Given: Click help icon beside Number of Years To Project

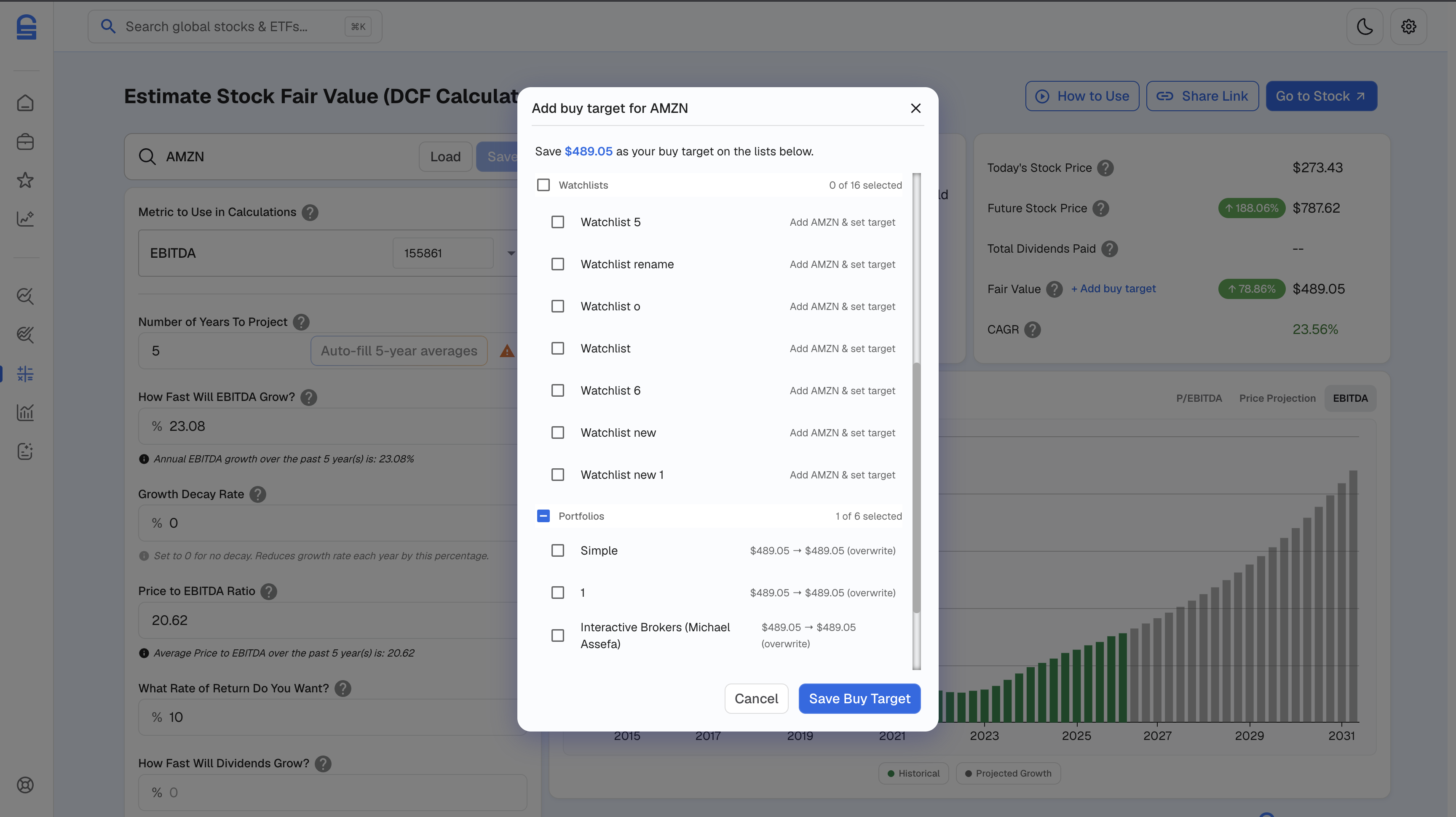Looking at the screenshot, I should coord(301,322).
